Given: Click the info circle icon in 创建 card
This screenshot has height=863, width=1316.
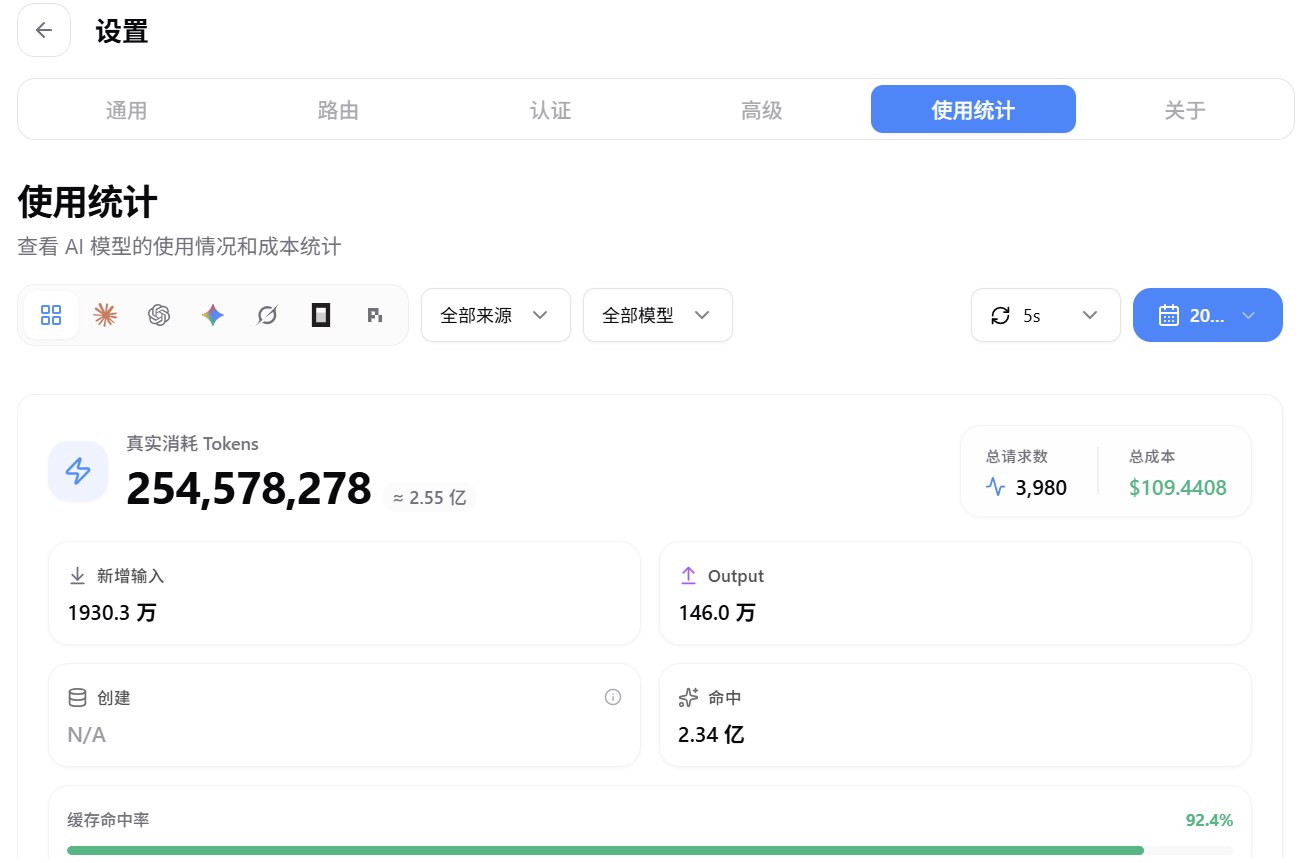Looking at the screenshot, I should coord(613,697).
